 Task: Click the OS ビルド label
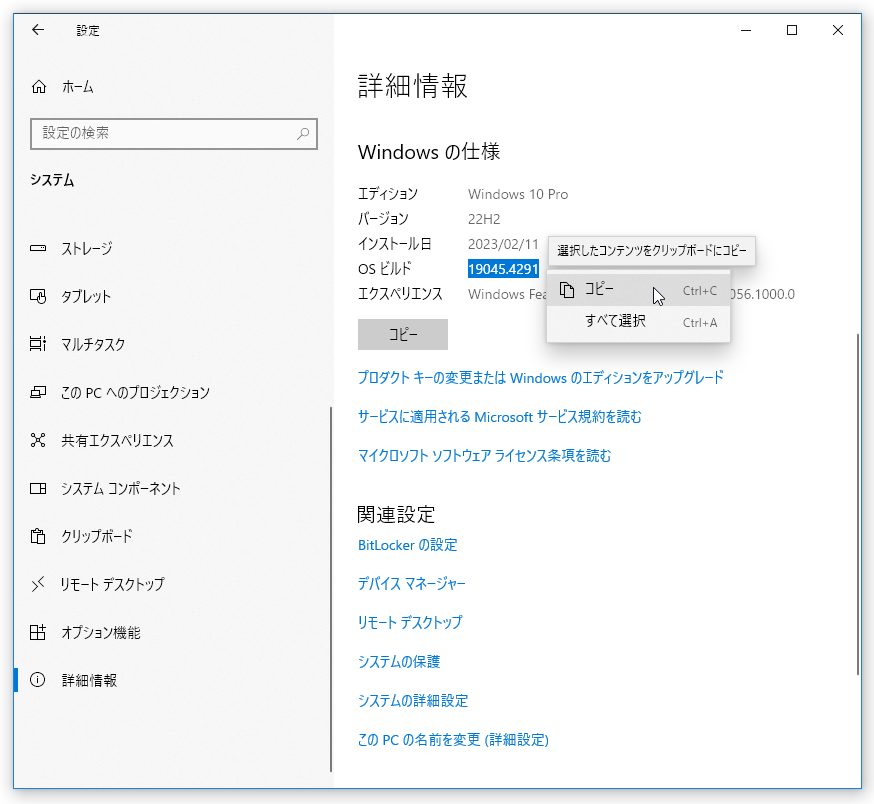pos(385,269)
